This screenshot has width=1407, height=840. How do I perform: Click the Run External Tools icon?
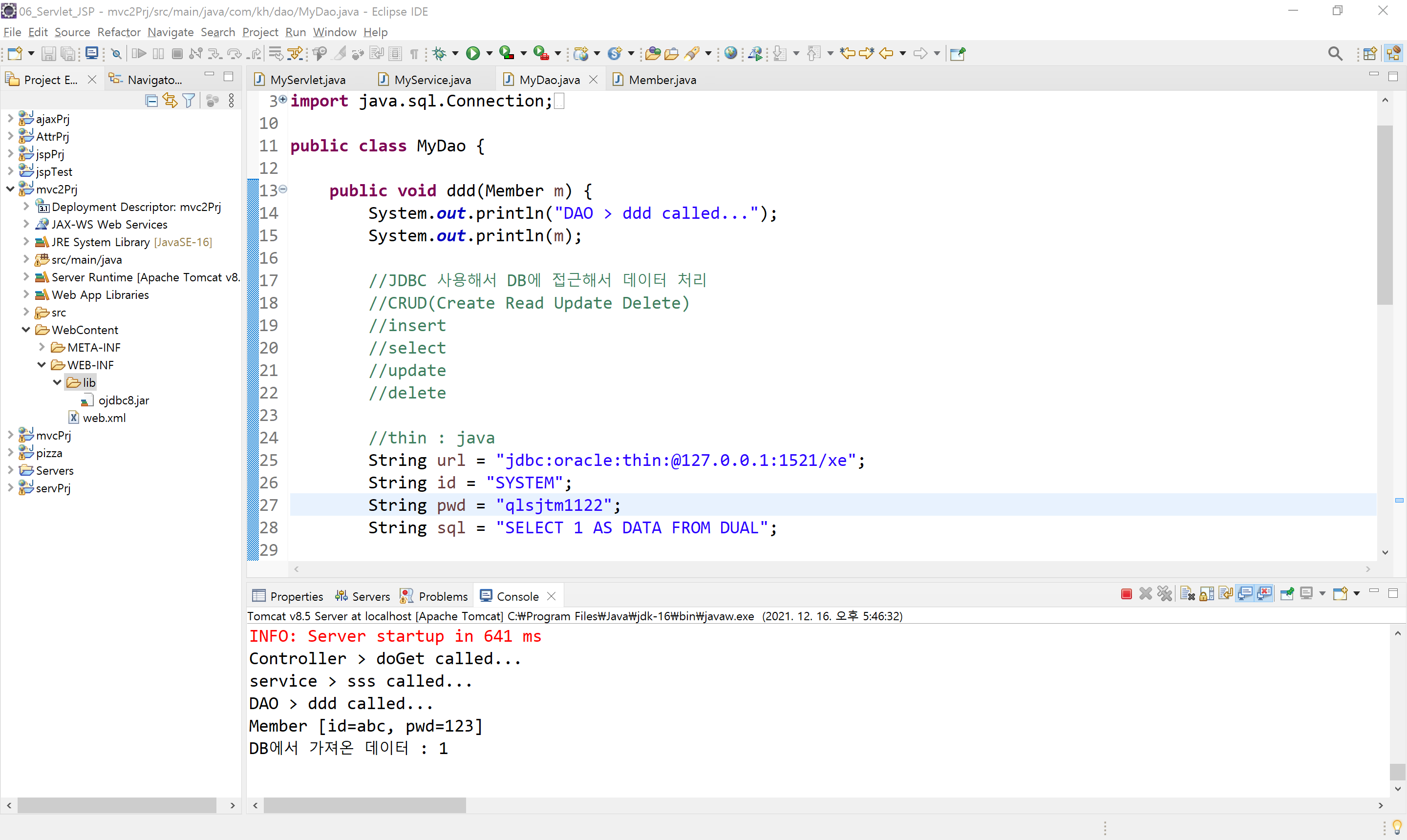coord(541,53)
